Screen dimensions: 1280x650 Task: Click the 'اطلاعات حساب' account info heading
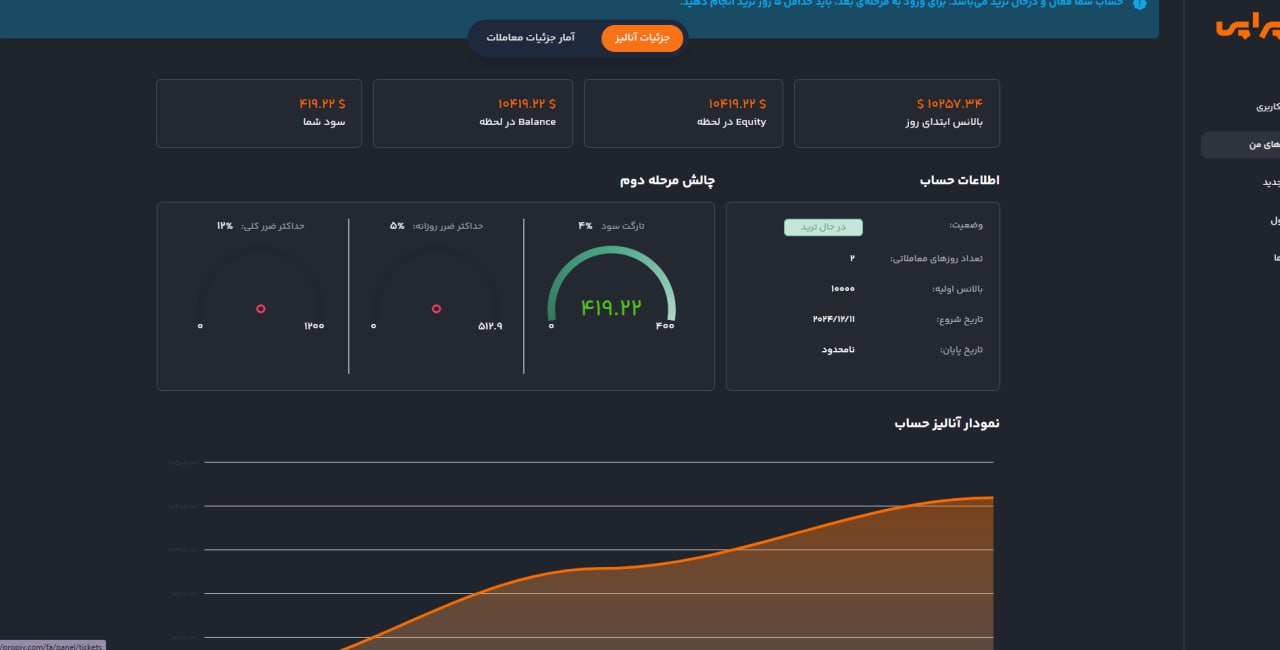point(959,181)
